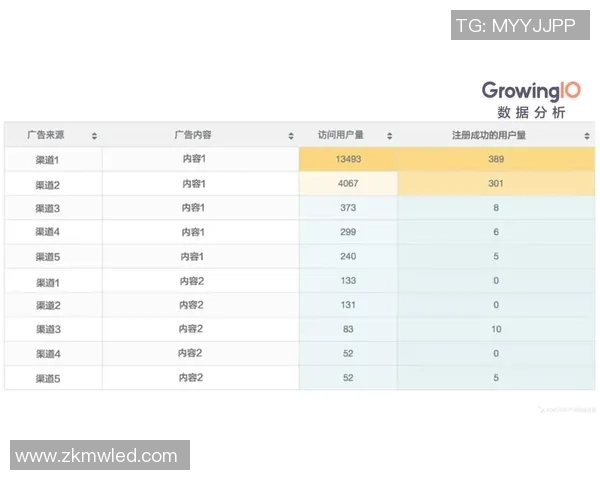
Task: Click the 访问用户量 column header text
Action: 340,135
